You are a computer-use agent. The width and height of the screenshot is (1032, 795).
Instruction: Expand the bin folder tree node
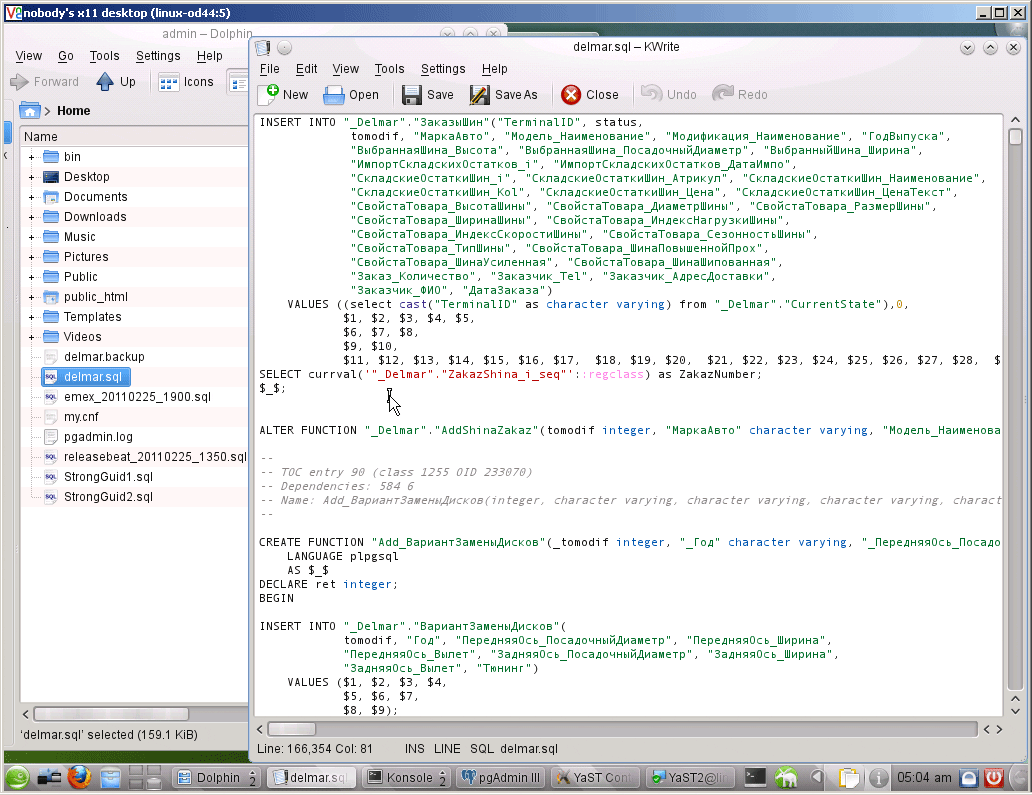pos(32,157)
